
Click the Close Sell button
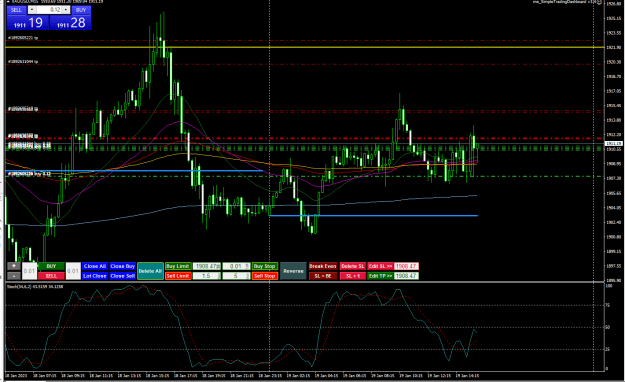coord(122,276)
